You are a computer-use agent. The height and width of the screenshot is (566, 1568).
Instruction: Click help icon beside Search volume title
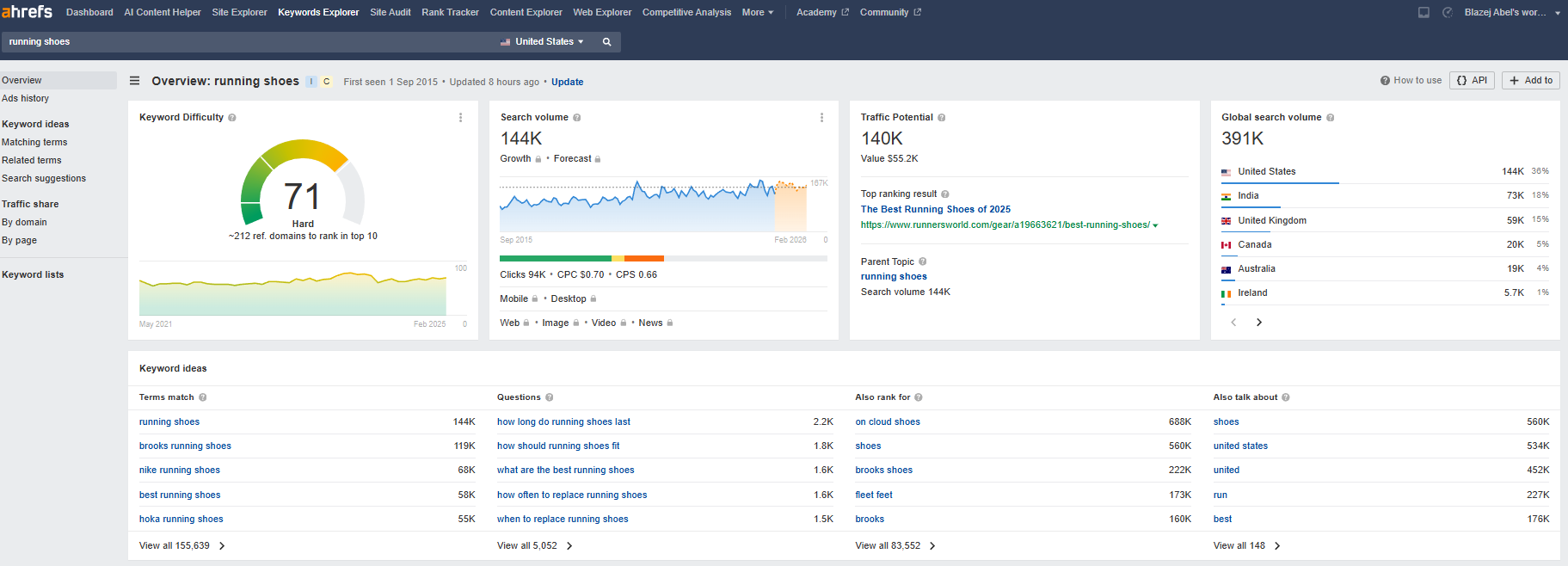click(577, 118)
